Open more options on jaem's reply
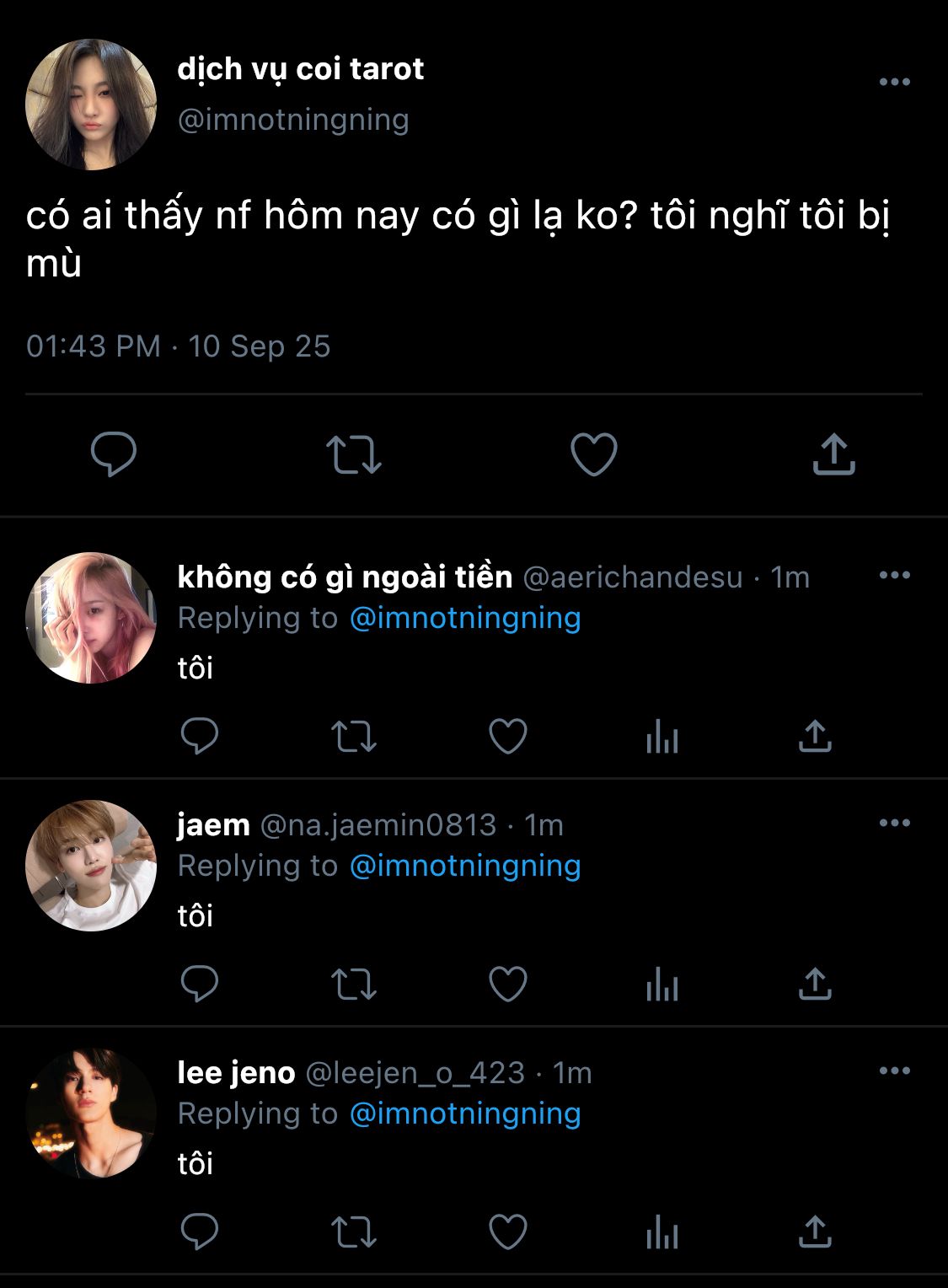Image resolution: width=948 pixels, height=1288 pixels. tap(894, 824)
